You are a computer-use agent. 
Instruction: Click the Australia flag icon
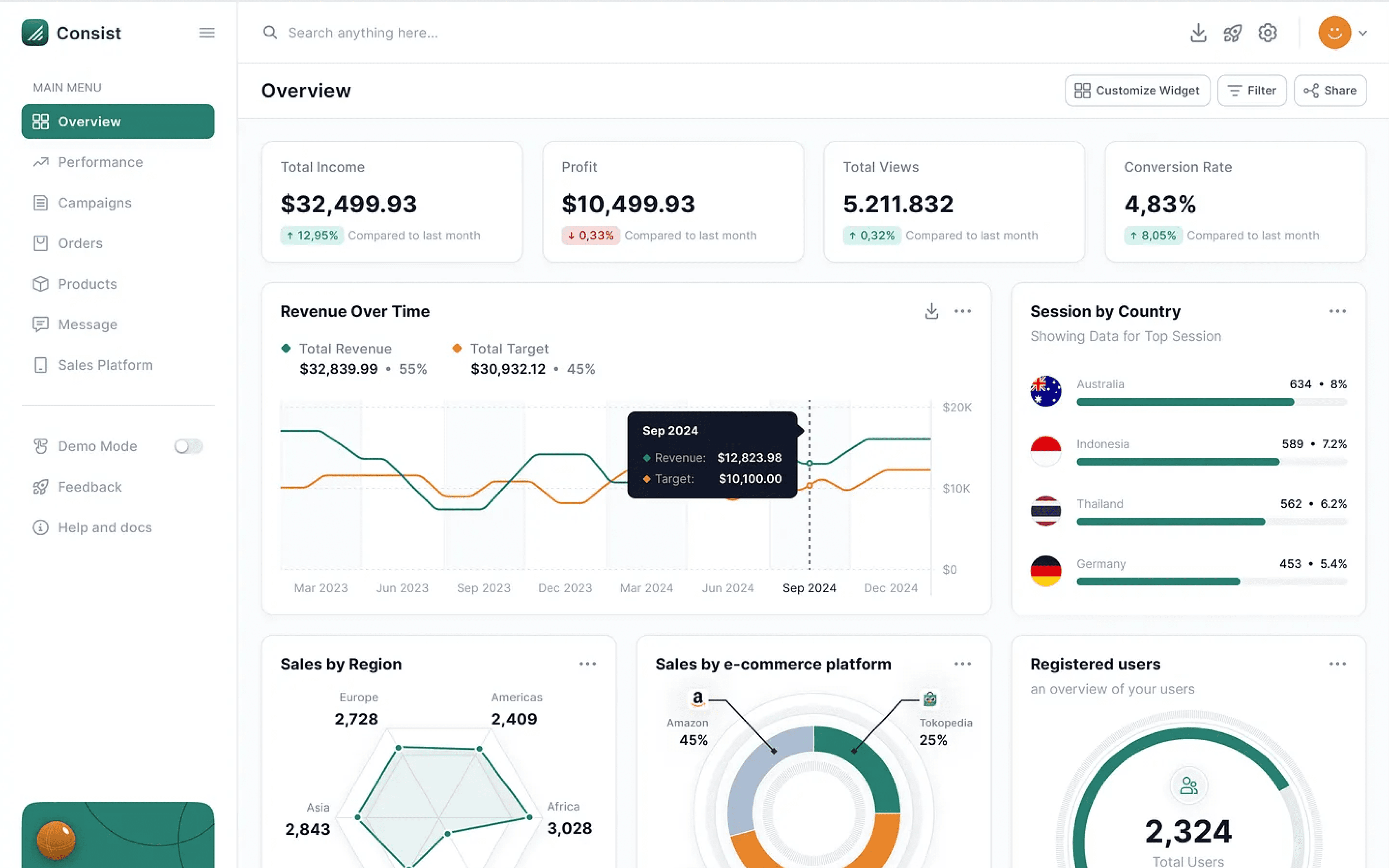click(x=1045, y=391)
